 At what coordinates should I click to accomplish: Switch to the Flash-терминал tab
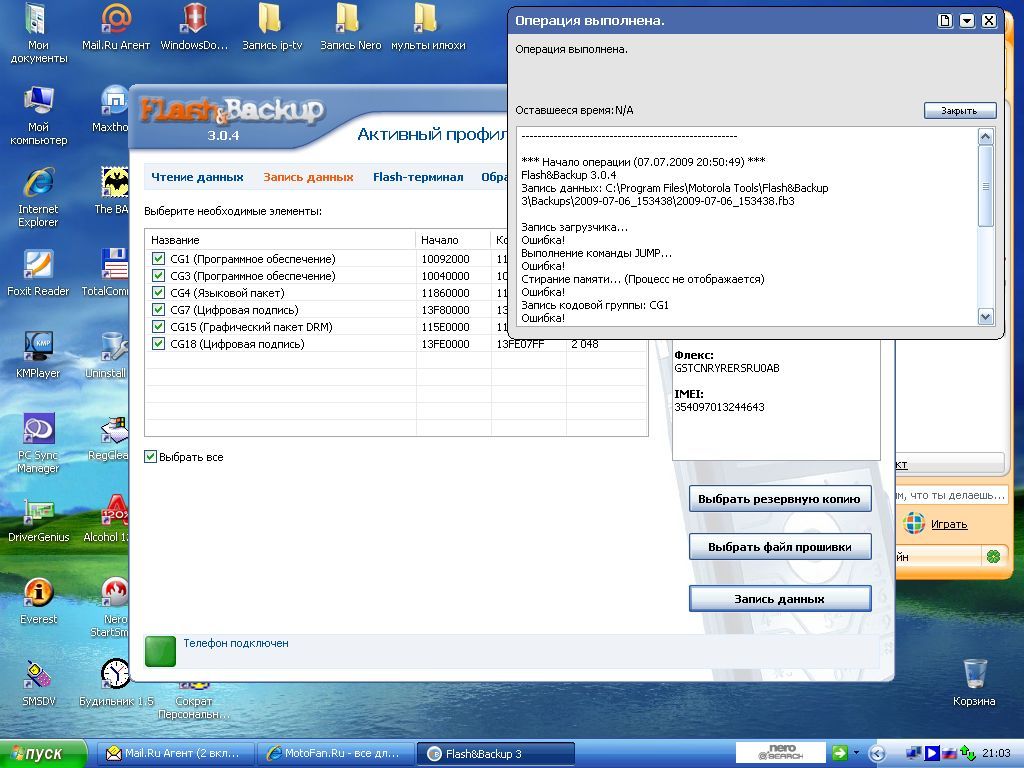pos(418,177)
